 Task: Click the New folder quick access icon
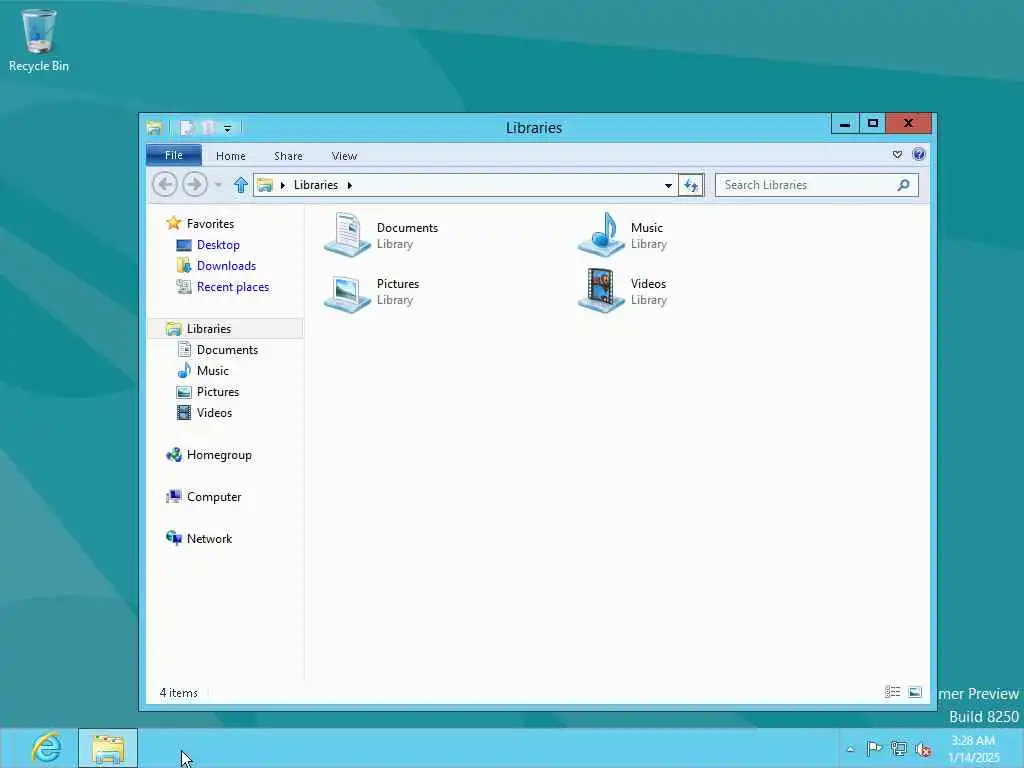pyautogui.click(x=208, y=128)
